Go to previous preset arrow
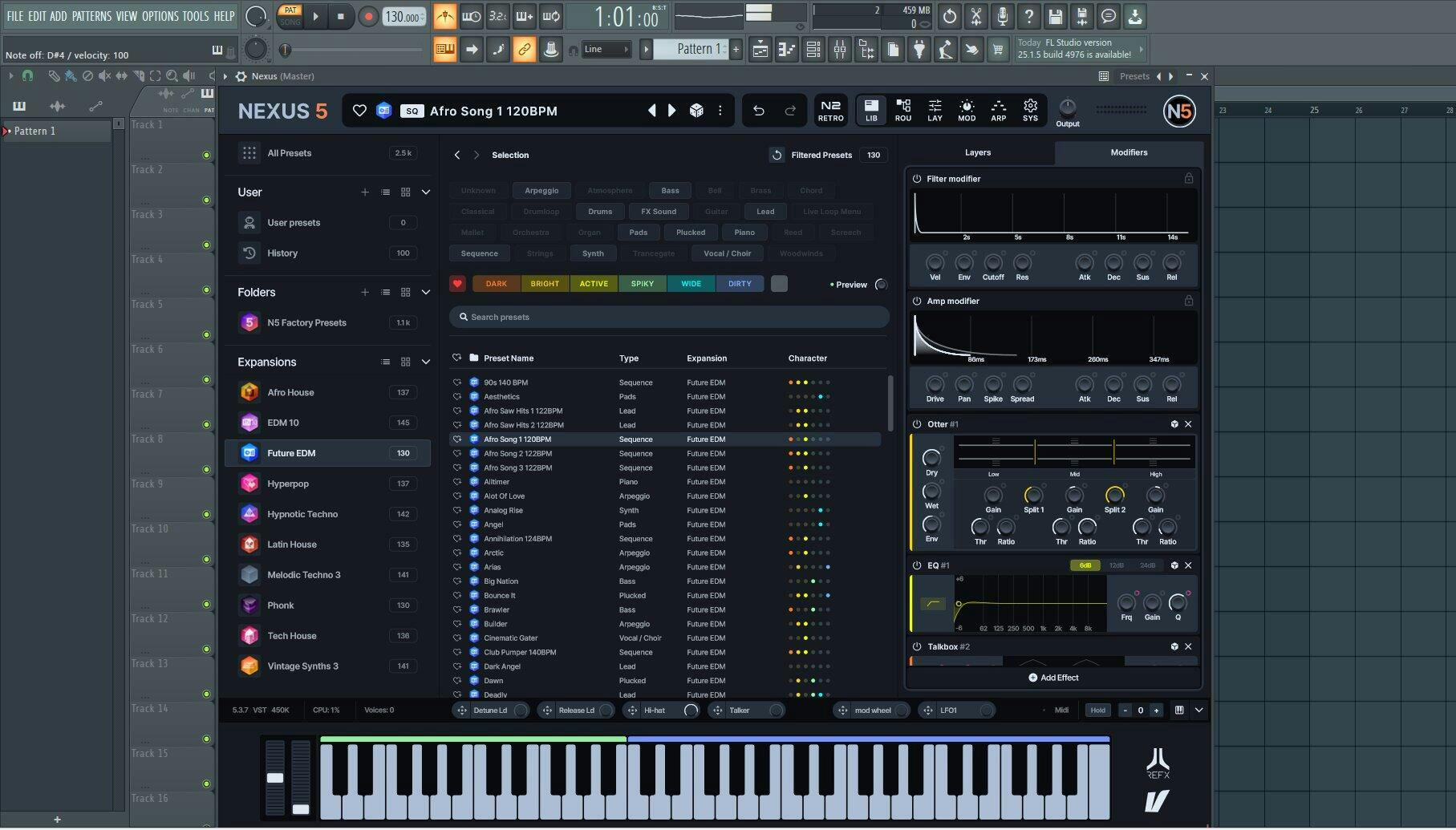Image resolution: width=1456 pixels, height=830 pixels. tap(651, 111)
